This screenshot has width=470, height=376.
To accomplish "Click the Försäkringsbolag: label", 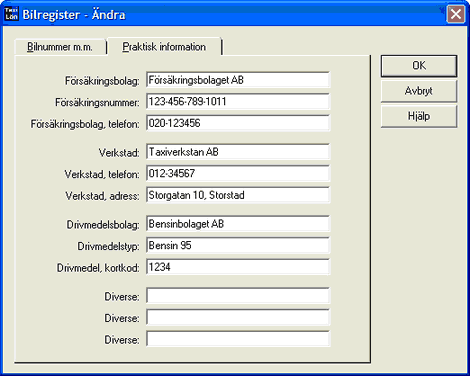I will point(102,81).
